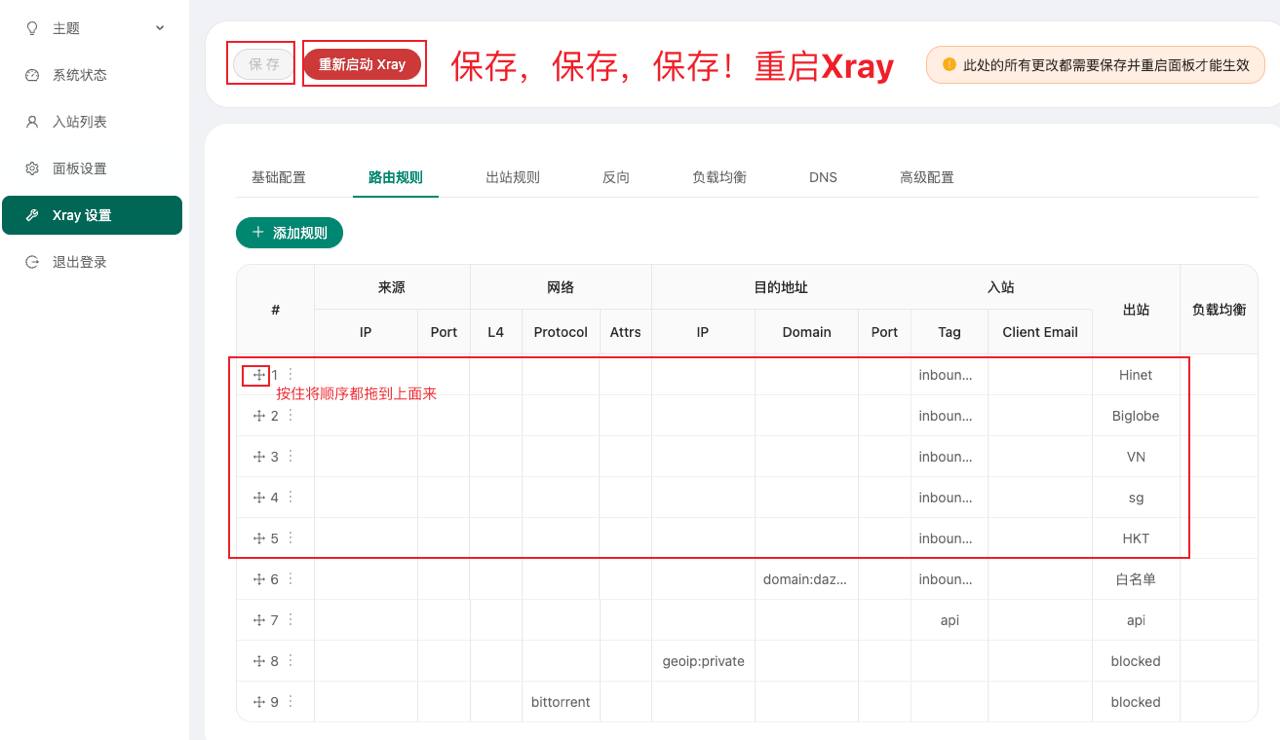The image size is (1280, 740).
Task: Click the 系统状态 dashboard icon in sidebar
Action: point(32,75)
